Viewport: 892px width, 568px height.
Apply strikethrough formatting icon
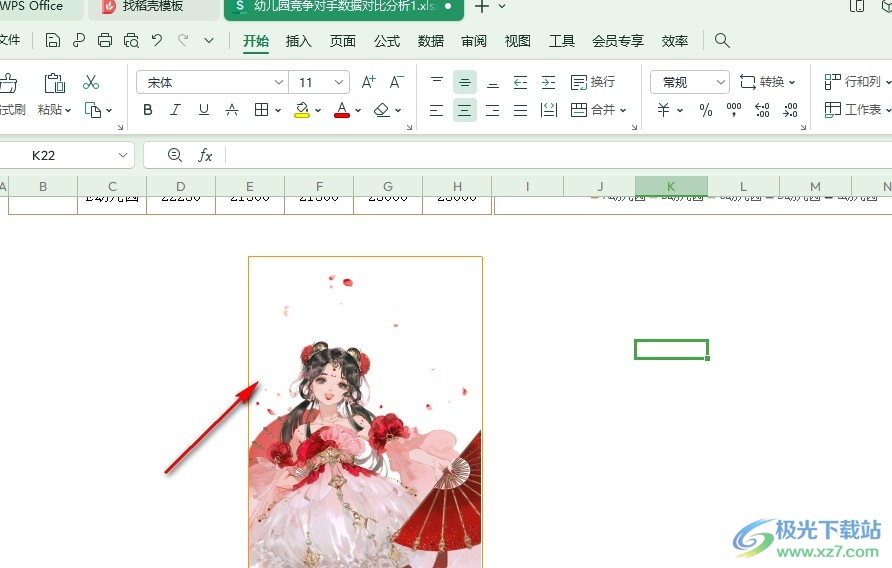point(232,110)
